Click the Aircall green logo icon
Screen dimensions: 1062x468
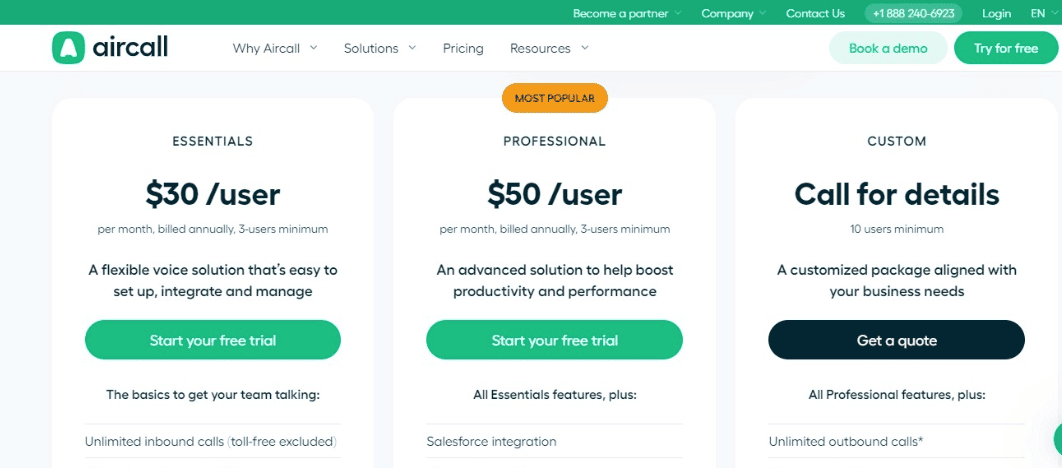tap(68, 48)
